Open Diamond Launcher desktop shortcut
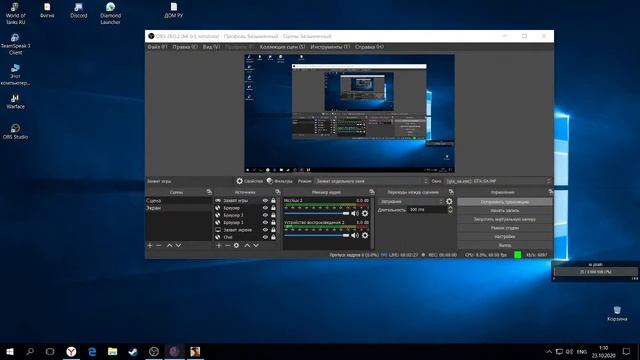 pyautogui.click(x=110, y=13)
